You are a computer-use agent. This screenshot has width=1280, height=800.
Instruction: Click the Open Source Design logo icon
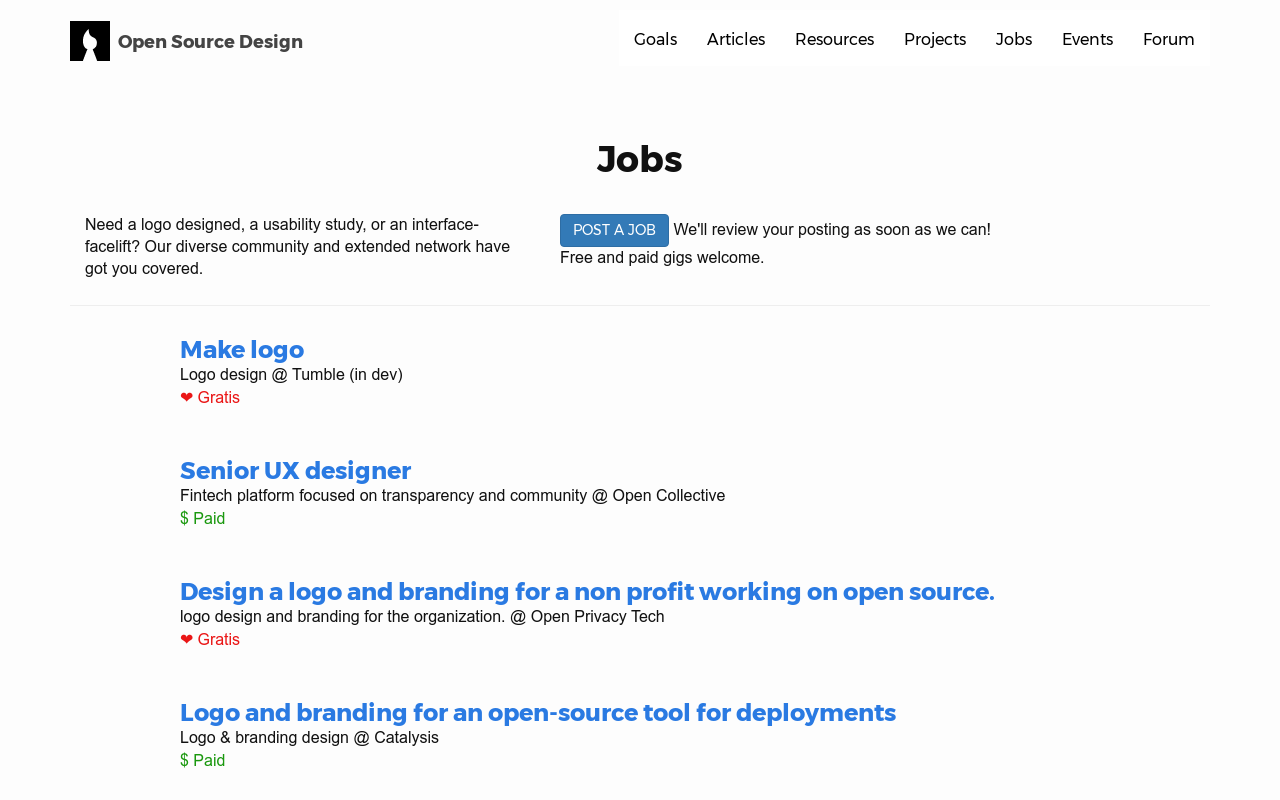coord(90,41)
